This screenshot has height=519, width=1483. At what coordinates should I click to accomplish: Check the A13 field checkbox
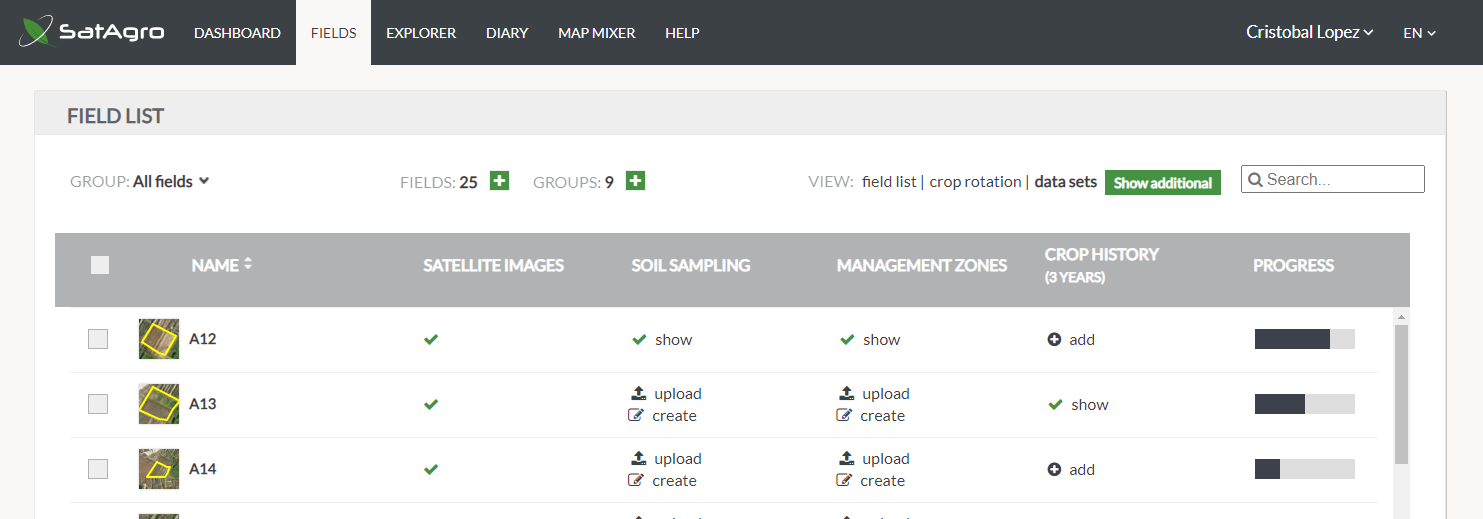pos(98,404)
